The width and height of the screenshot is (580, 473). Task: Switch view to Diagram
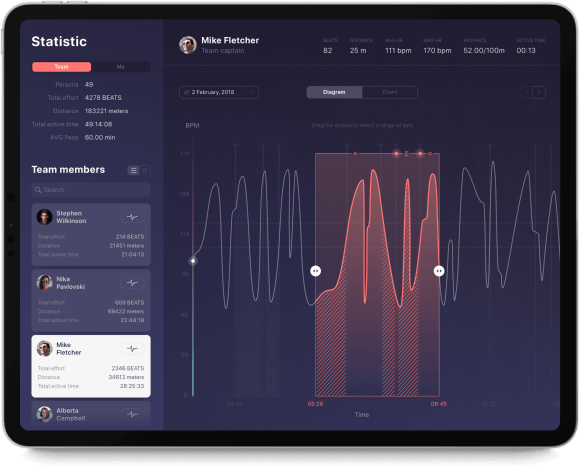tap(334, 92)
